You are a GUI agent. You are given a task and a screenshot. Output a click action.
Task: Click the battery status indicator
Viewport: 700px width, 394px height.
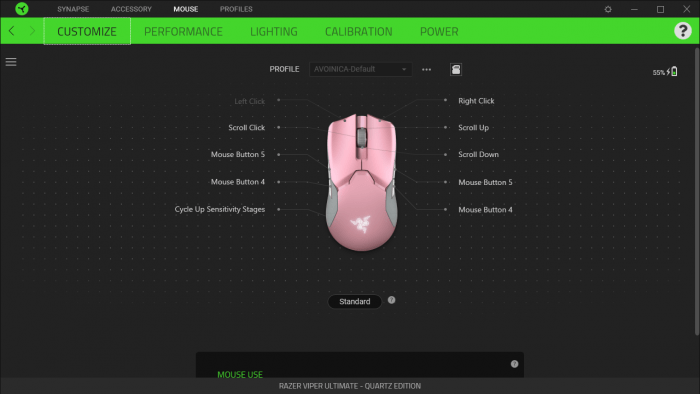point(665,72)
